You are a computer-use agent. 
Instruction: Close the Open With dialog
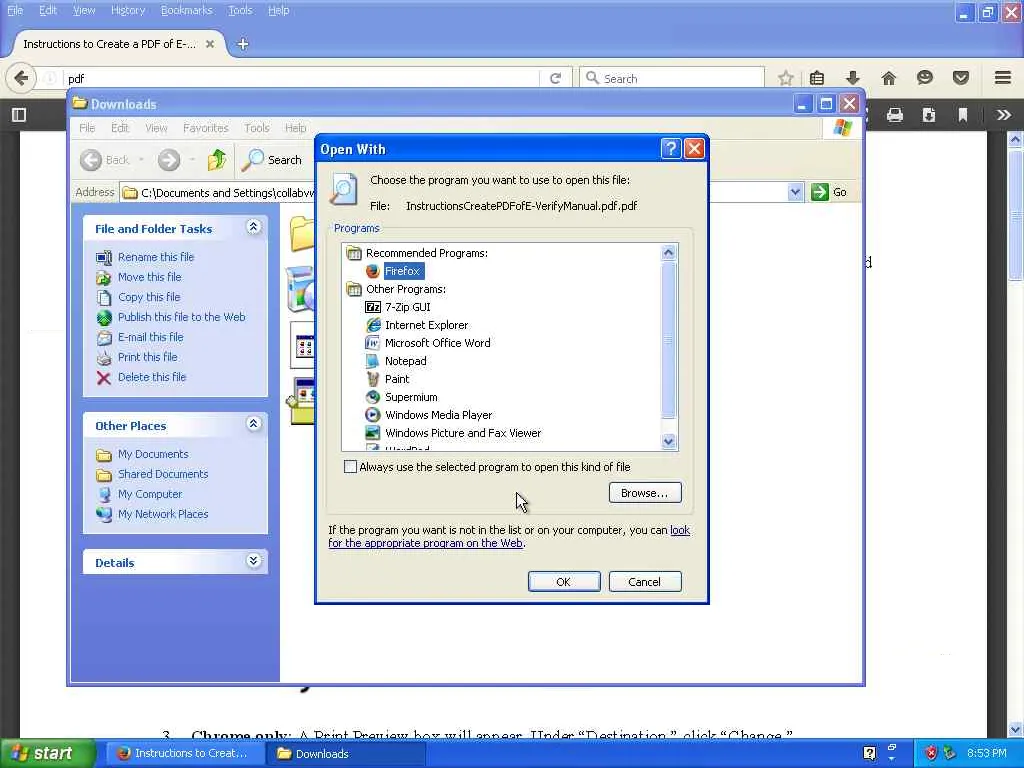pos(694,149)
